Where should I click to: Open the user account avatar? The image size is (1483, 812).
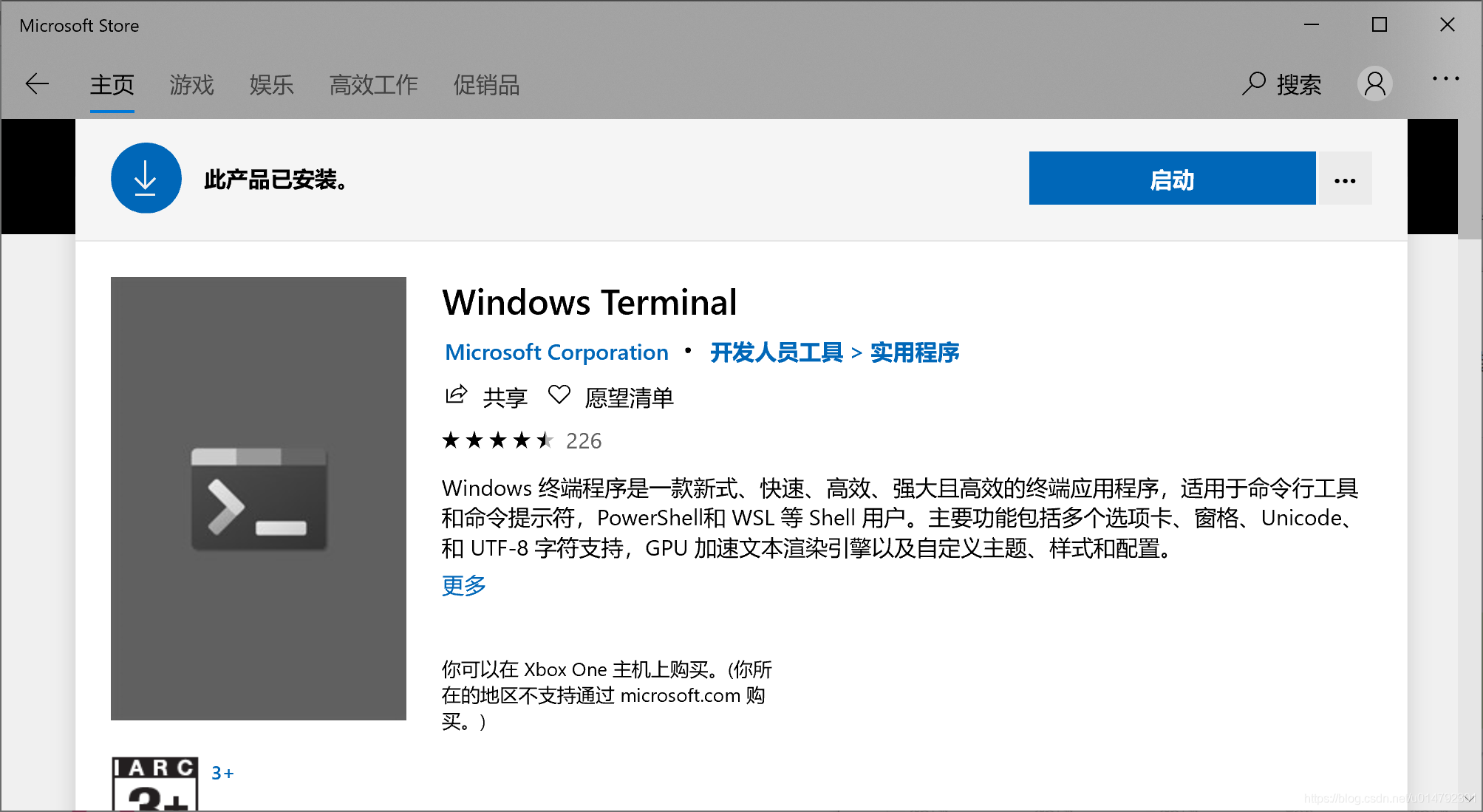(1374, 83)
